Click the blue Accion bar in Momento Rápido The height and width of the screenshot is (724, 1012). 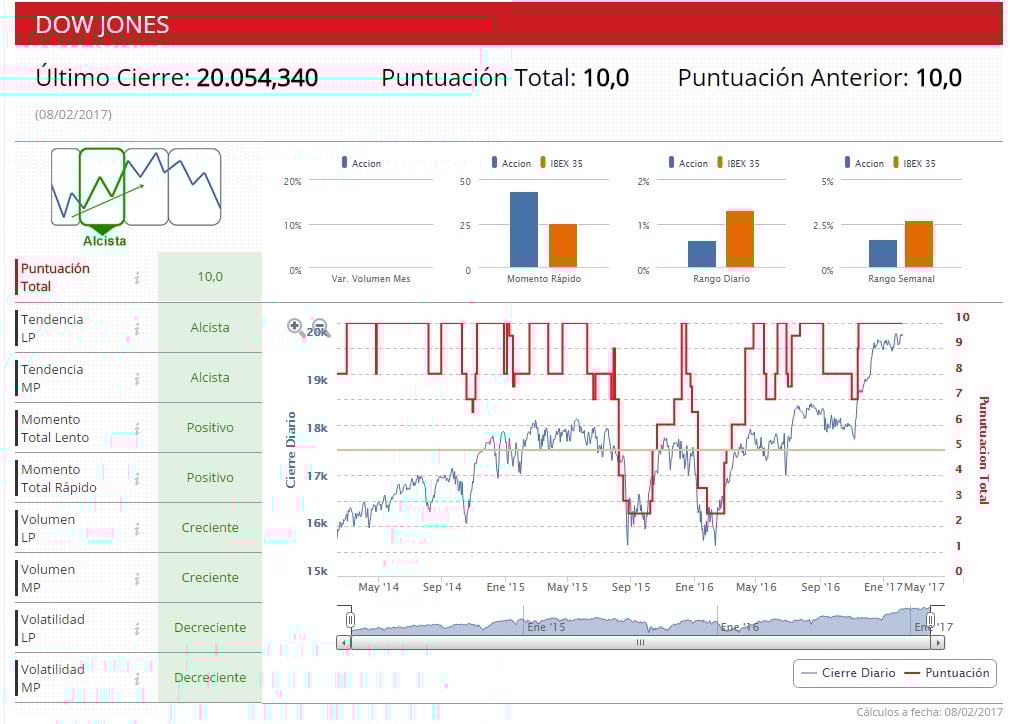click(524, 230)
